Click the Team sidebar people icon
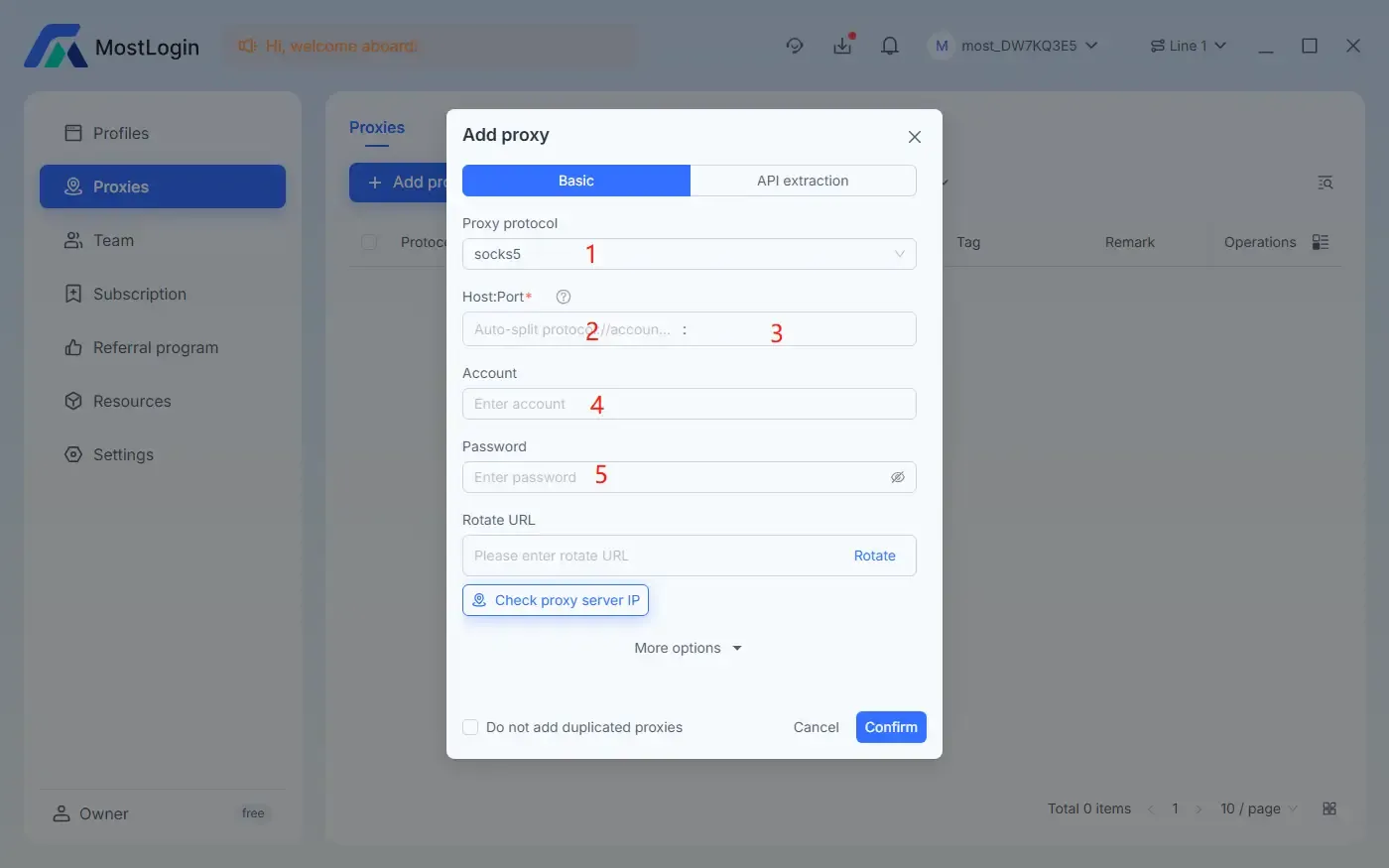The image size is (1389, 868). [x=73, y=240]
